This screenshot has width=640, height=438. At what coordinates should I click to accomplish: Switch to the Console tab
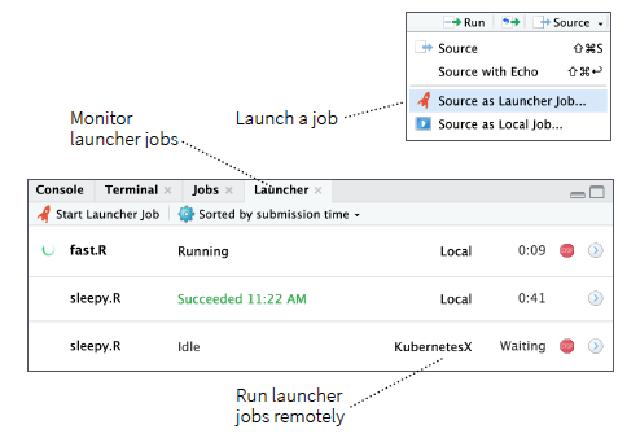[x=60, y=190]
